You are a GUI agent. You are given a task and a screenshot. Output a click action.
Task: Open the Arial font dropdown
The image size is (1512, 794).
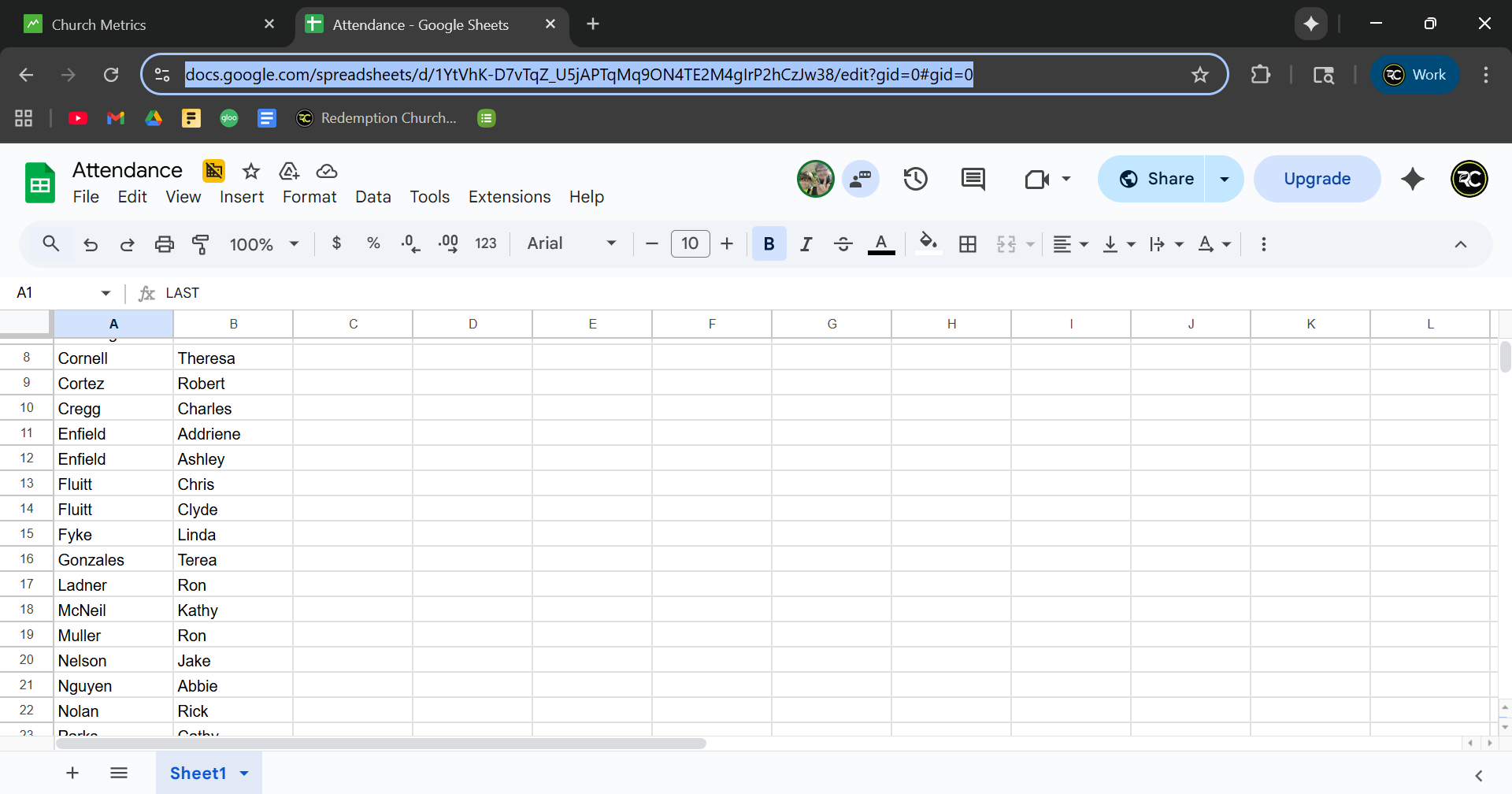pyautogui.click(x=571, y=244)
